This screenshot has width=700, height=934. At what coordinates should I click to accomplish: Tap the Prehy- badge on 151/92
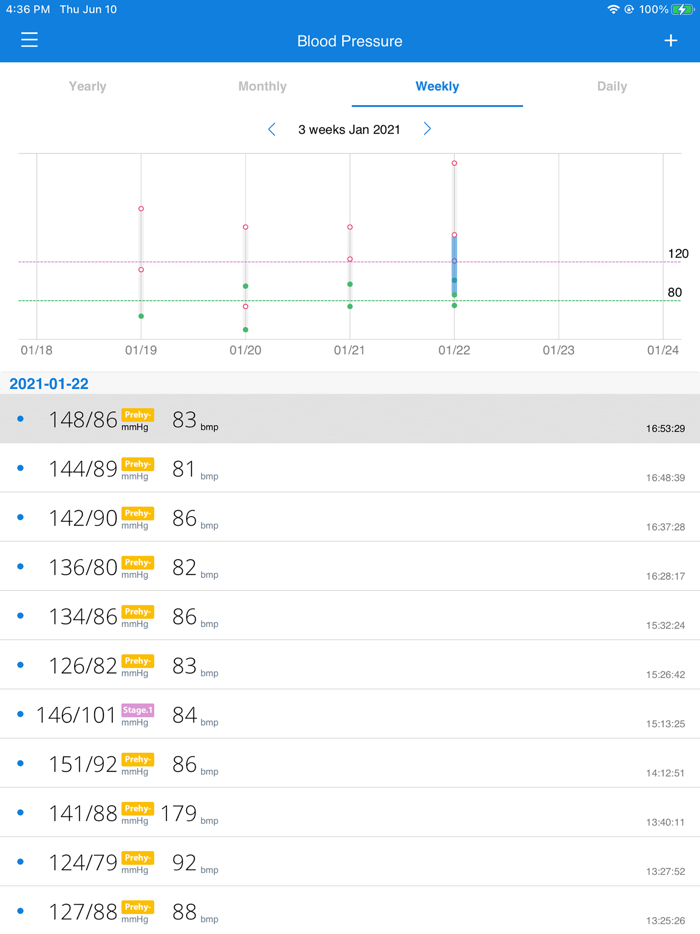[138, 759]
